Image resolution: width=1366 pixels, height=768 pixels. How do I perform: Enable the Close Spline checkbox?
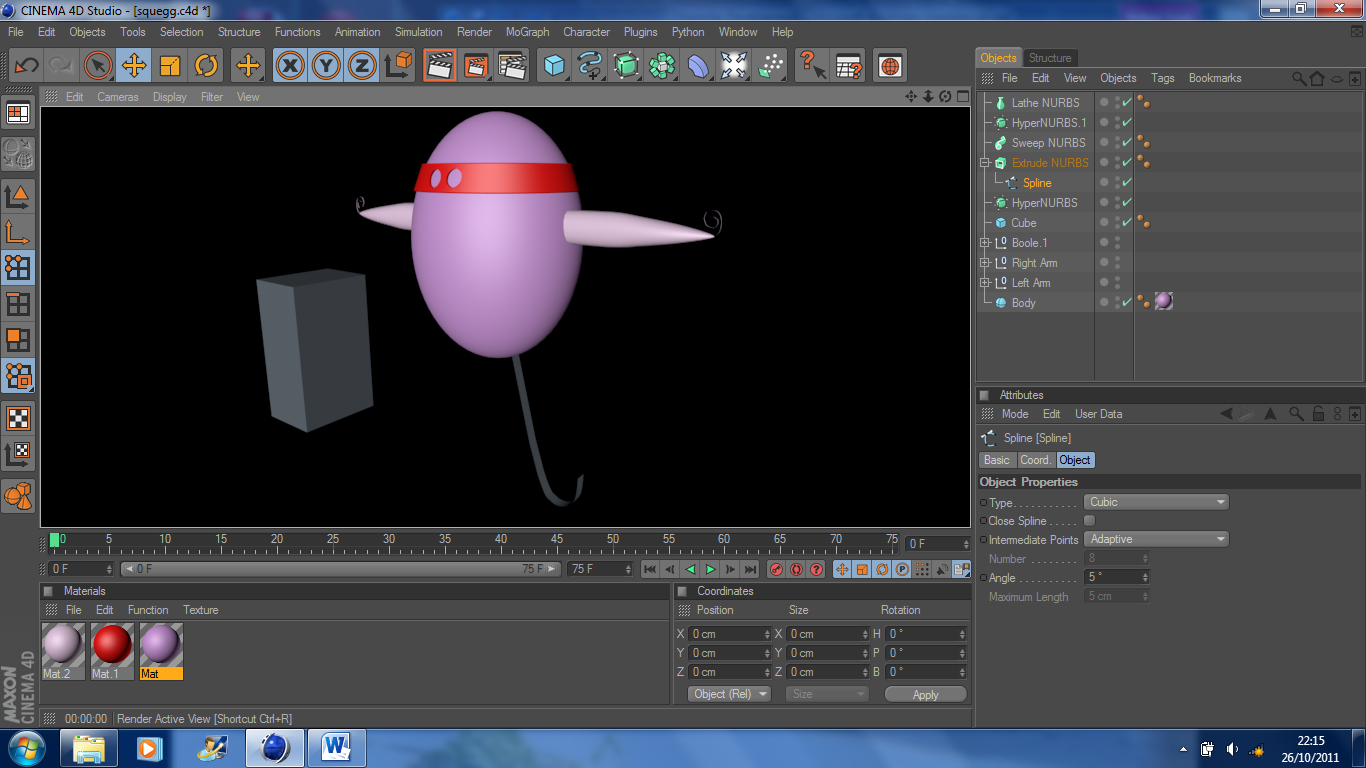tap(1090, 521)
